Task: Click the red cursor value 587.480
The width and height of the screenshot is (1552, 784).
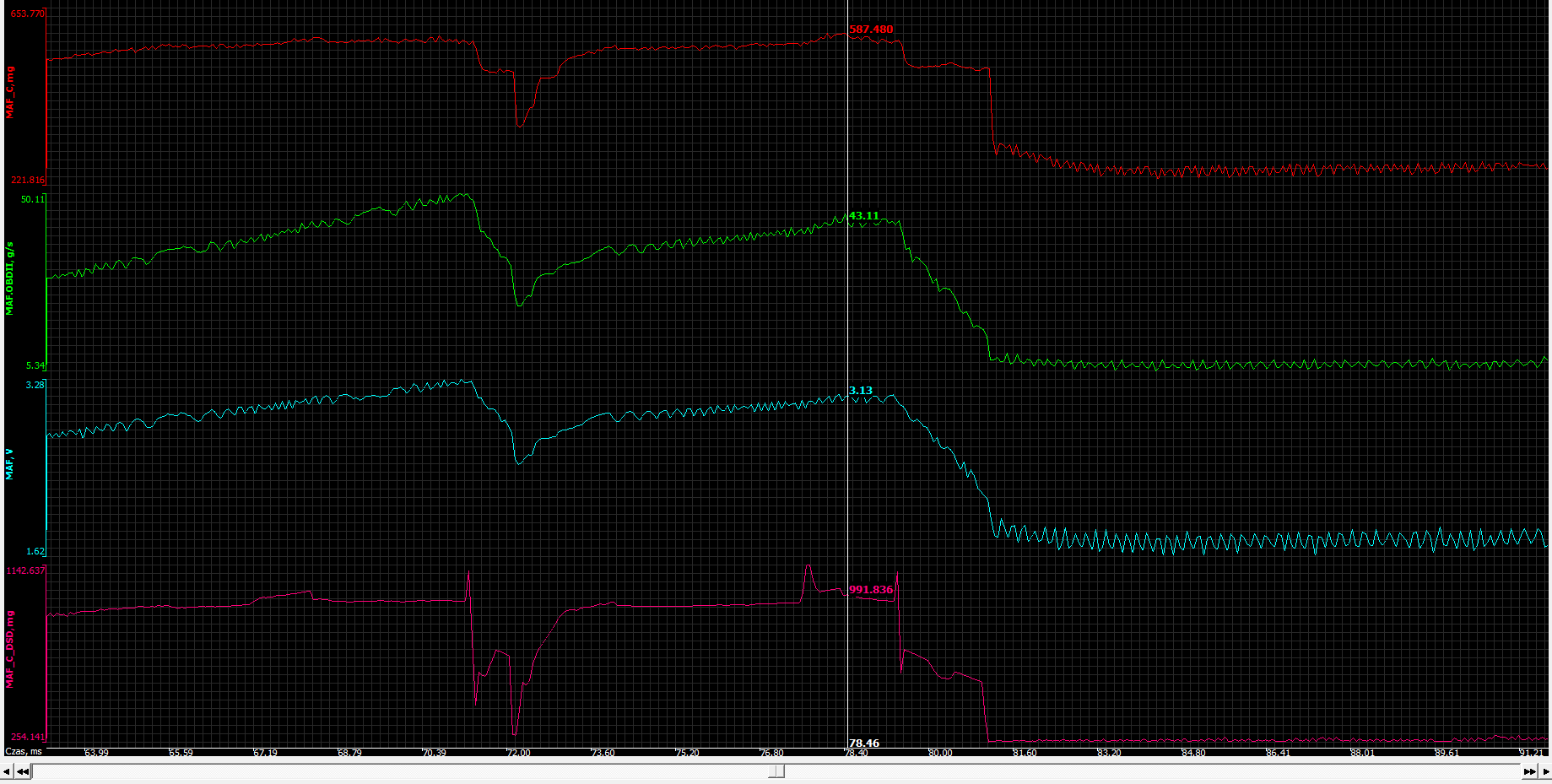Action: tap(871, 30)
